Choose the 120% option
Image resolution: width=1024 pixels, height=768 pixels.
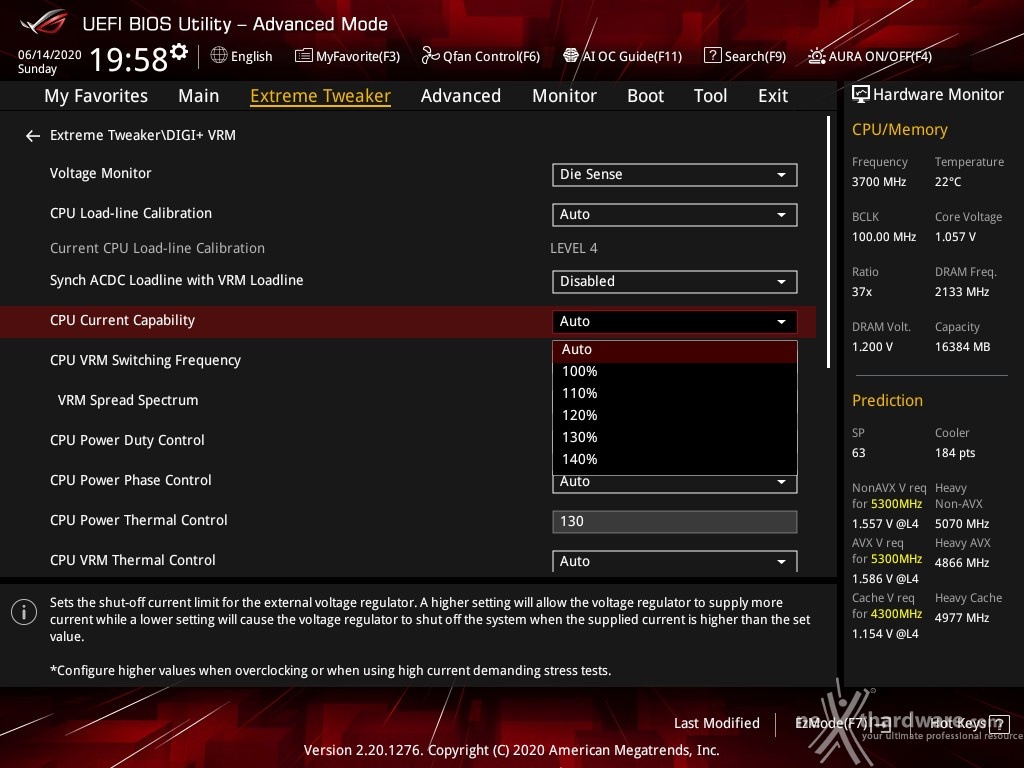coord(675,415)
